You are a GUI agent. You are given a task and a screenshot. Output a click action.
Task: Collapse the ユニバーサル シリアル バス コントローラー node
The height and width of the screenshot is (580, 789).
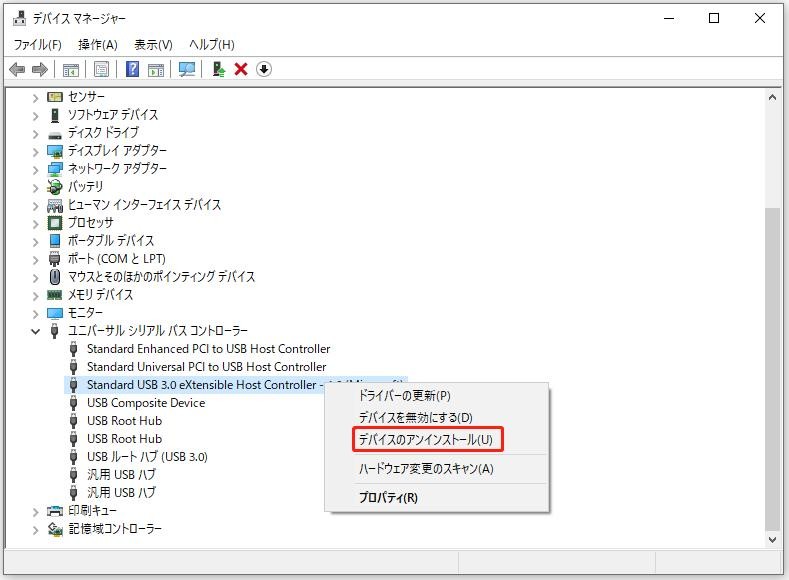(x=36, y=331)
